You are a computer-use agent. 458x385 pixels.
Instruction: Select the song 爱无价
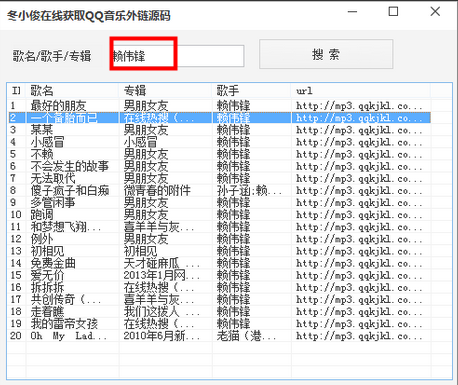point(47,275)
